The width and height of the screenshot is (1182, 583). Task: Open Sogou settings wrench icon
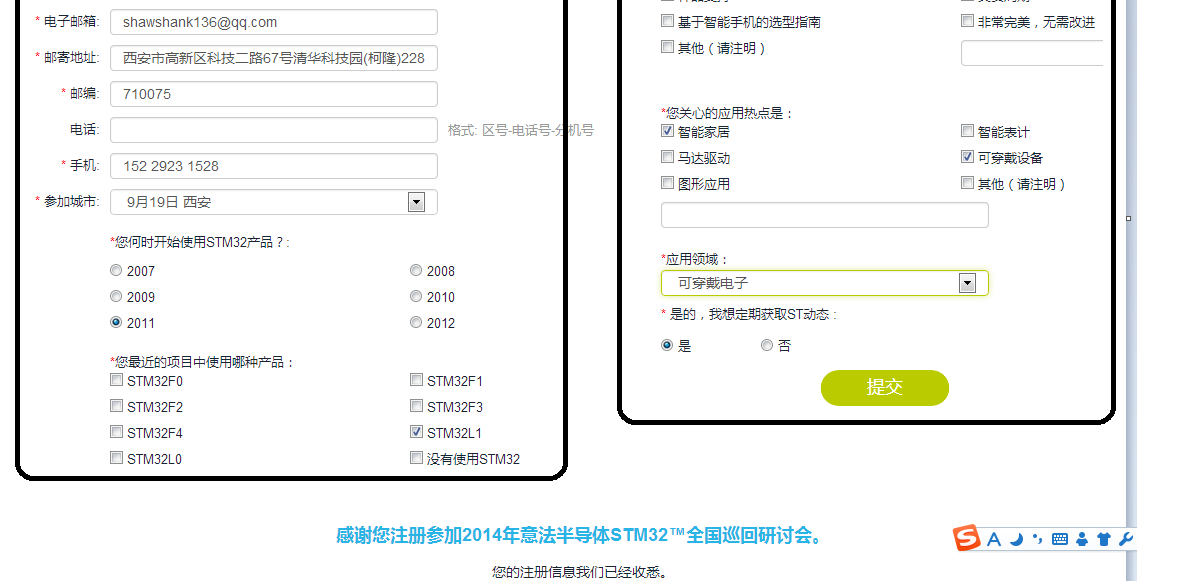pos(1126,539)
